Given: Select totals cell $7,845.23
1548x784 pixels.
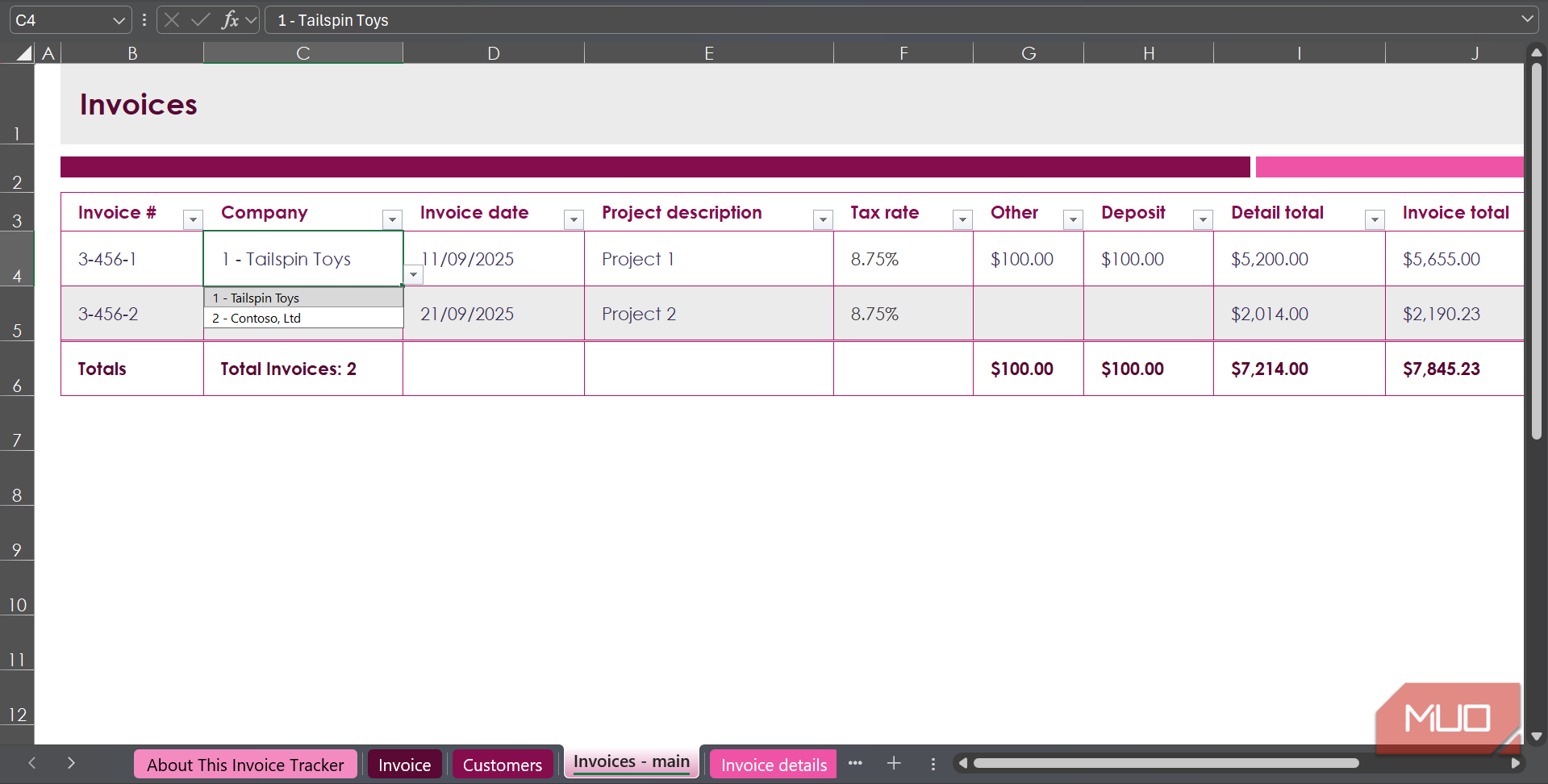Looking at the screenshot, I should click(1454, 369).
